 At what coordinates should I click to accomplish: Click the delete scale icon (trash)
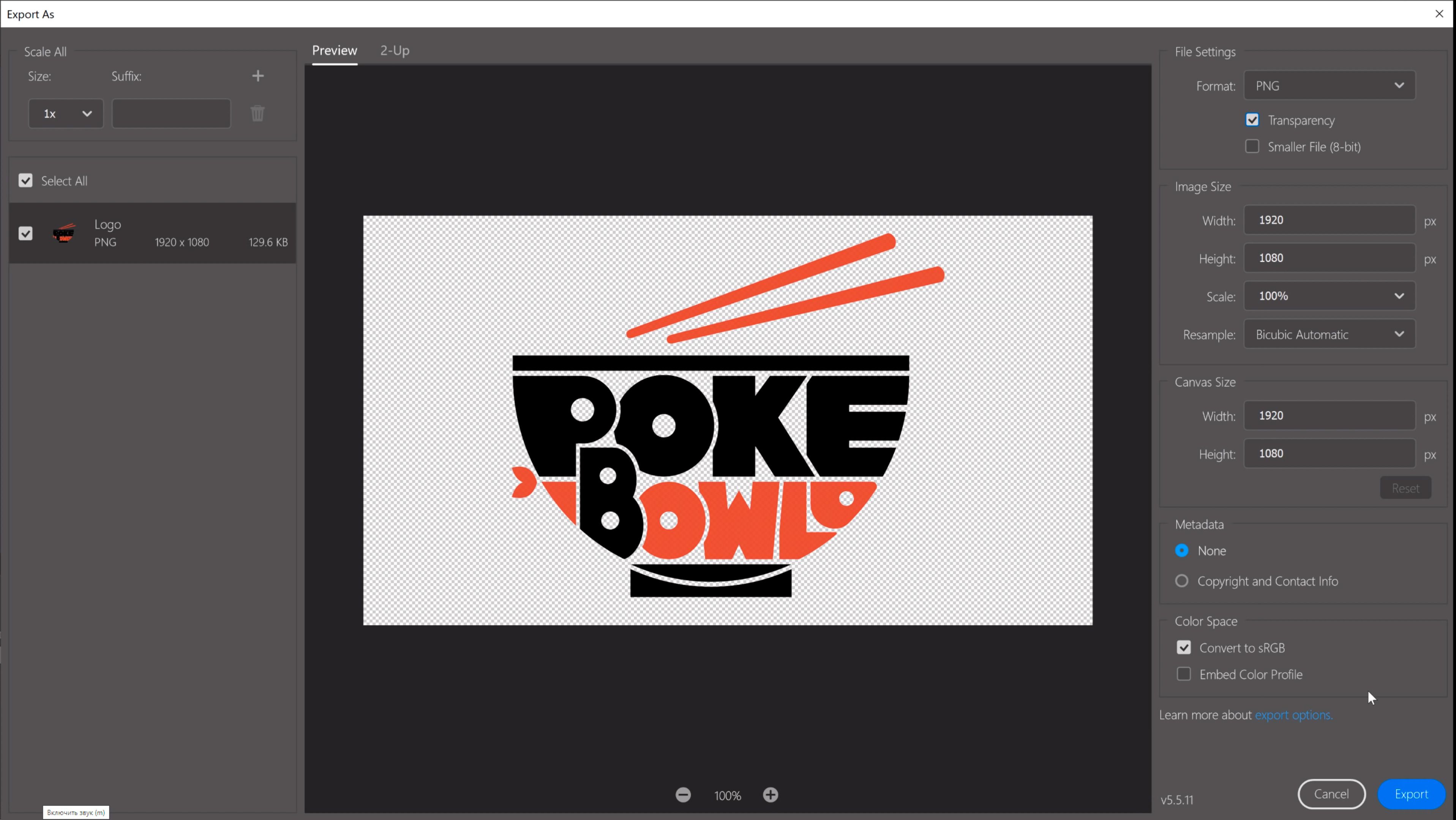pyautogui.click(x=258, y=113)
